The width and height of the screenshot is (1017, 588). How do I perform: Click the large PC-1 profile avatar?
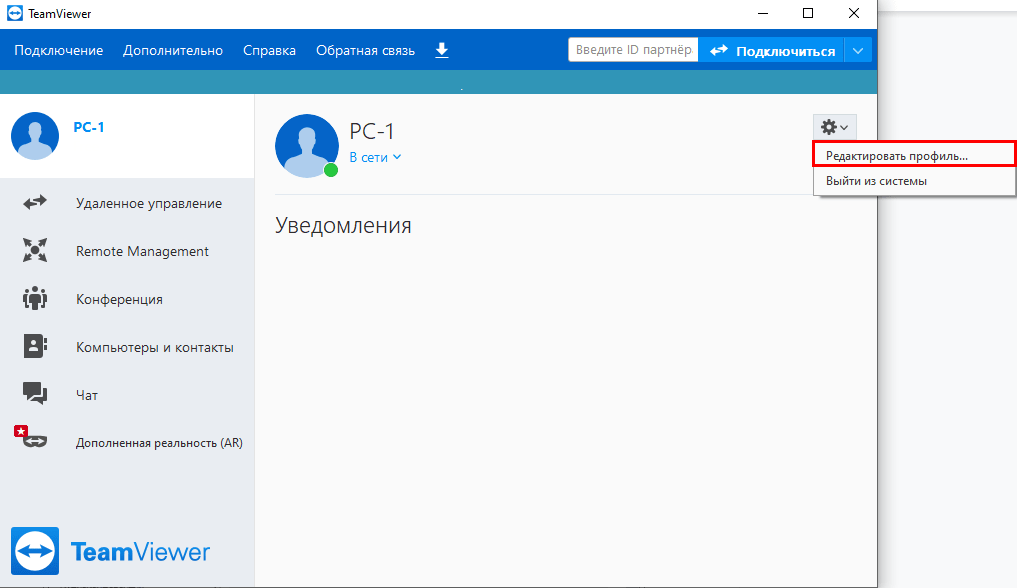[x=307, y=146]
